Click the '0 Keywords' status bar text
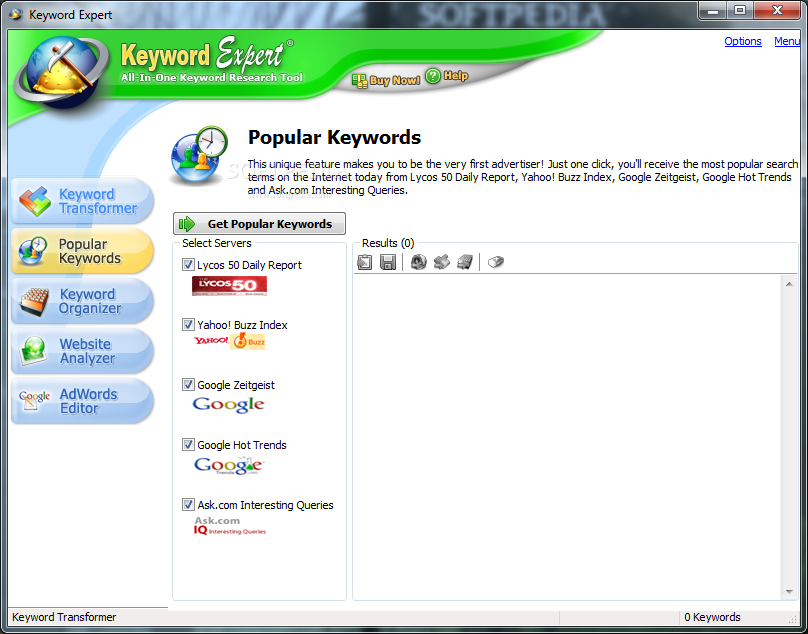Viewport: 808px width, 634px height. (712, 617)
